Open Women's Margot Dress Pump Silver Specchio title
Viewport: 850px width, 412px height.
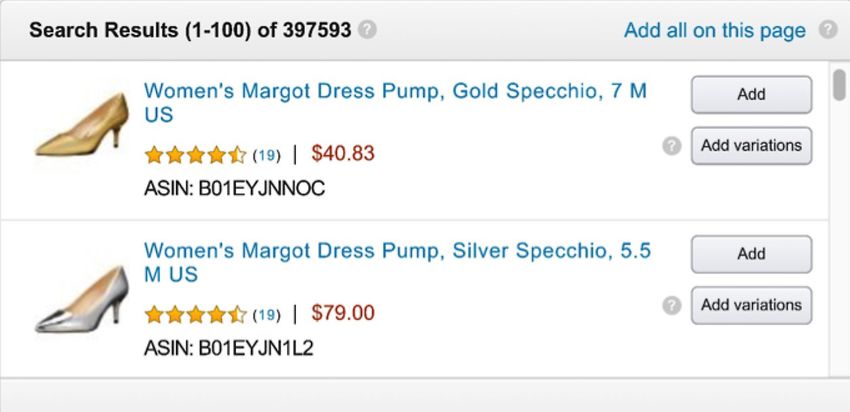[x=397, y=262]
